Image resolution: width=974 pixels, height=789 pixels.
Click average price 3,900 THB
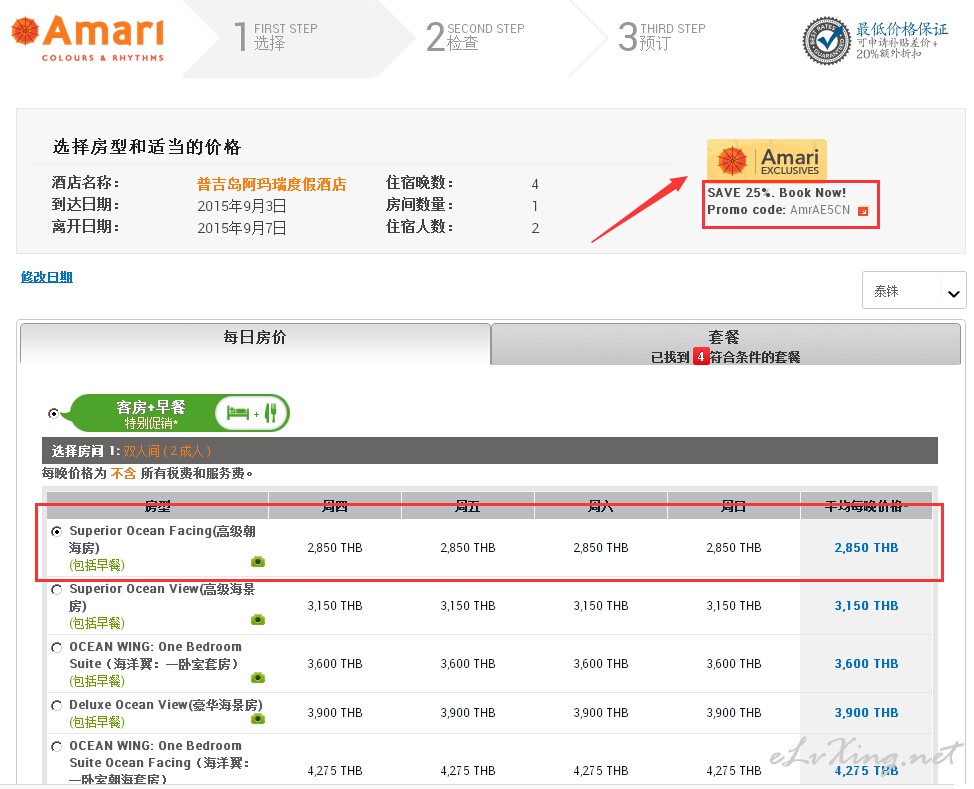[866, 713]
